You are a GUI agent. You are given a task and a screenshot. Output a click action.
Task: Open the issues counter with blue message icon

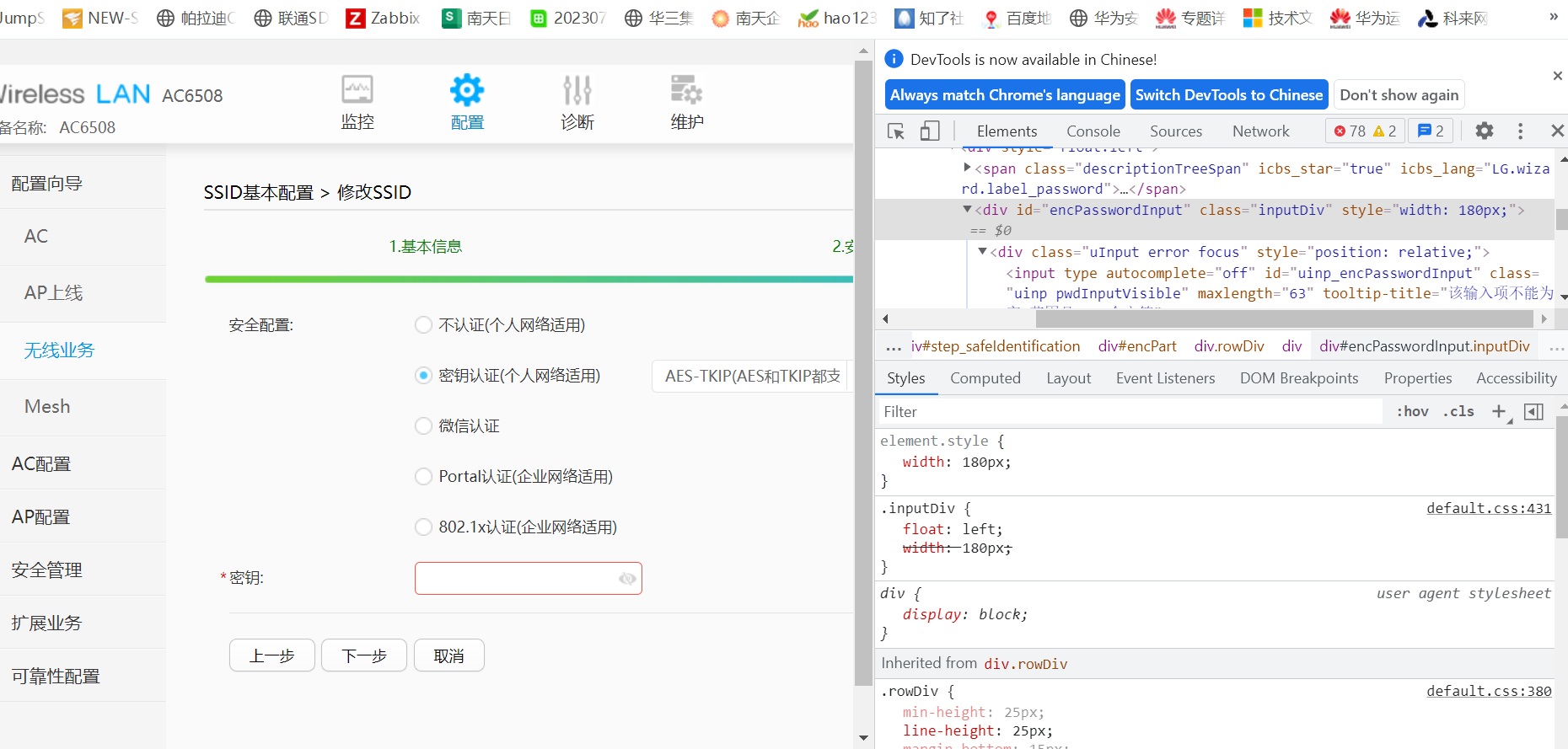(x=1431, y=131)
